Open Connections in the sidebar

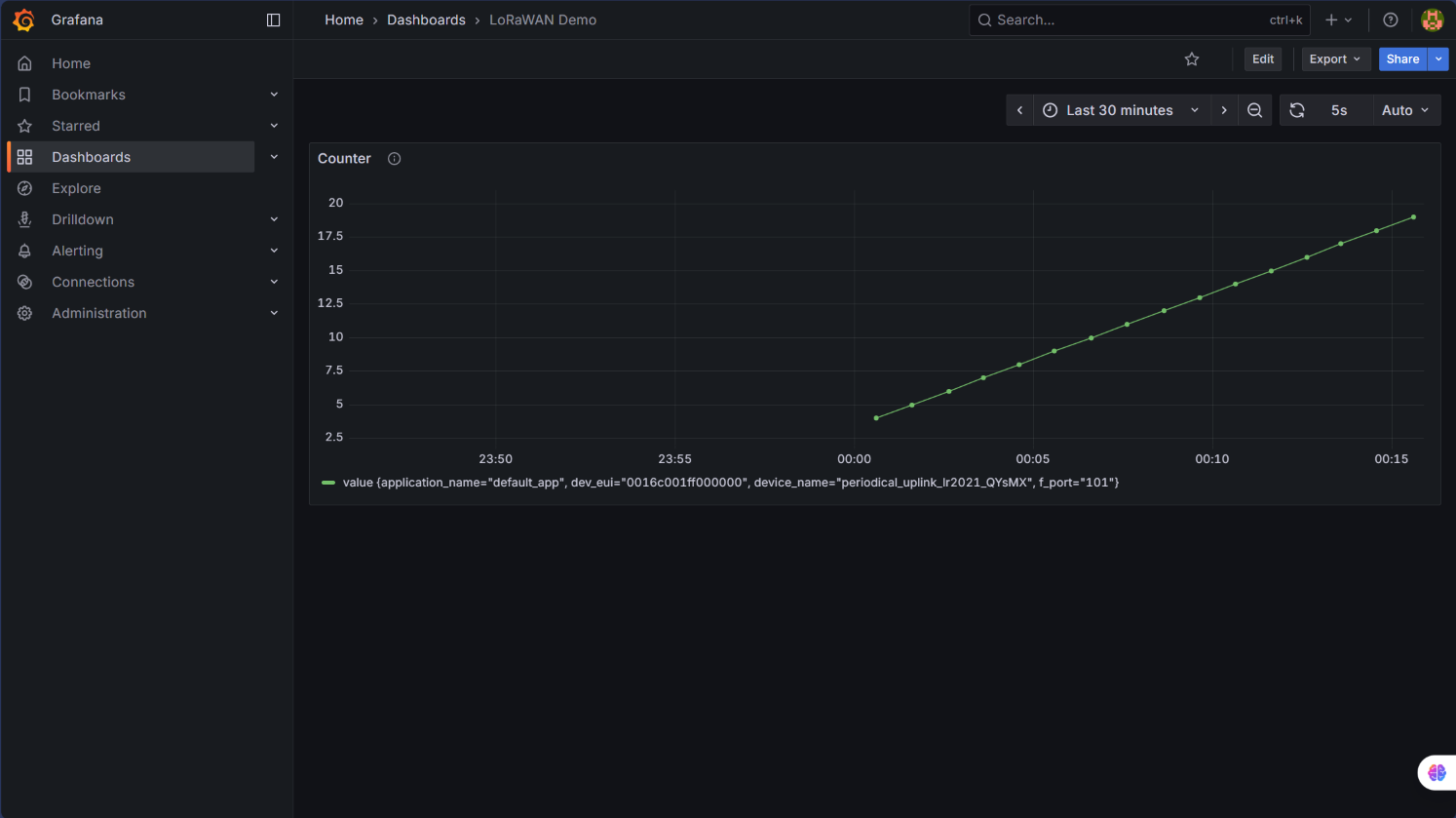tap(93, 282)
